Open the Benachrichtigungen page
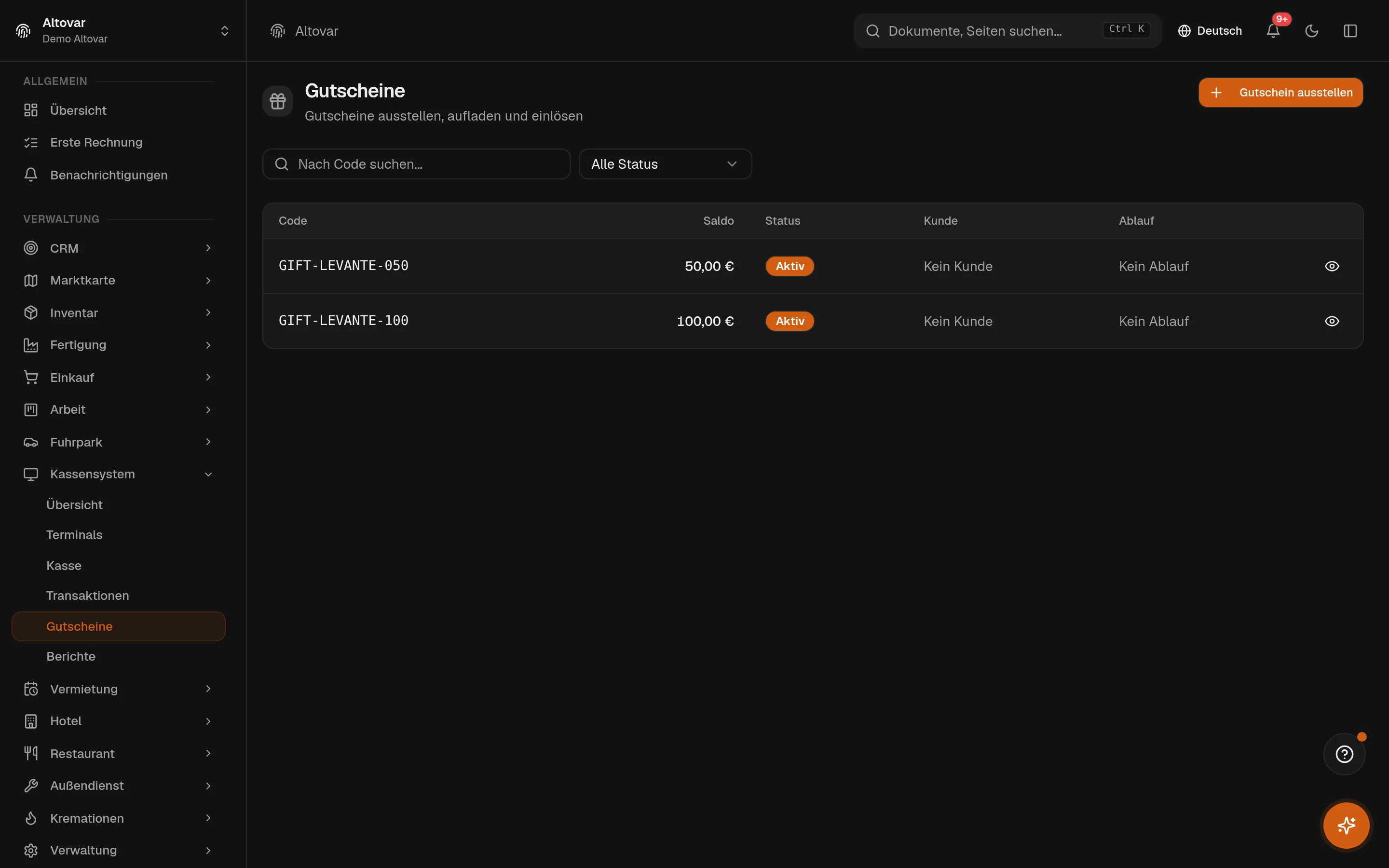The image size is (1389, 868). [118, 175]
